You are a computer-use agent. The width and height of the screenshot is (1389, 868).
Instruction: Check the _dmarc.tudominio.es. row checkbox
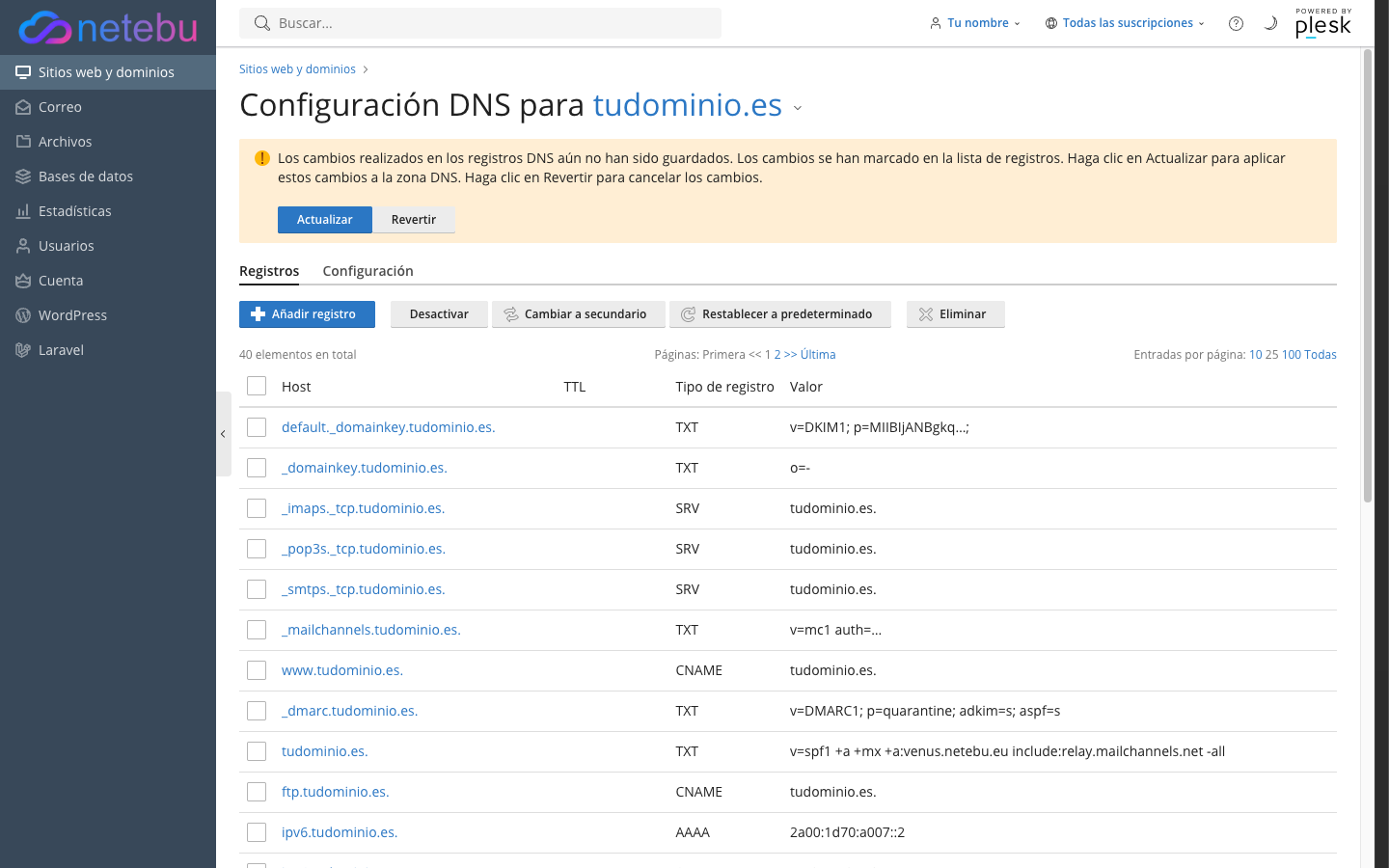257,711
